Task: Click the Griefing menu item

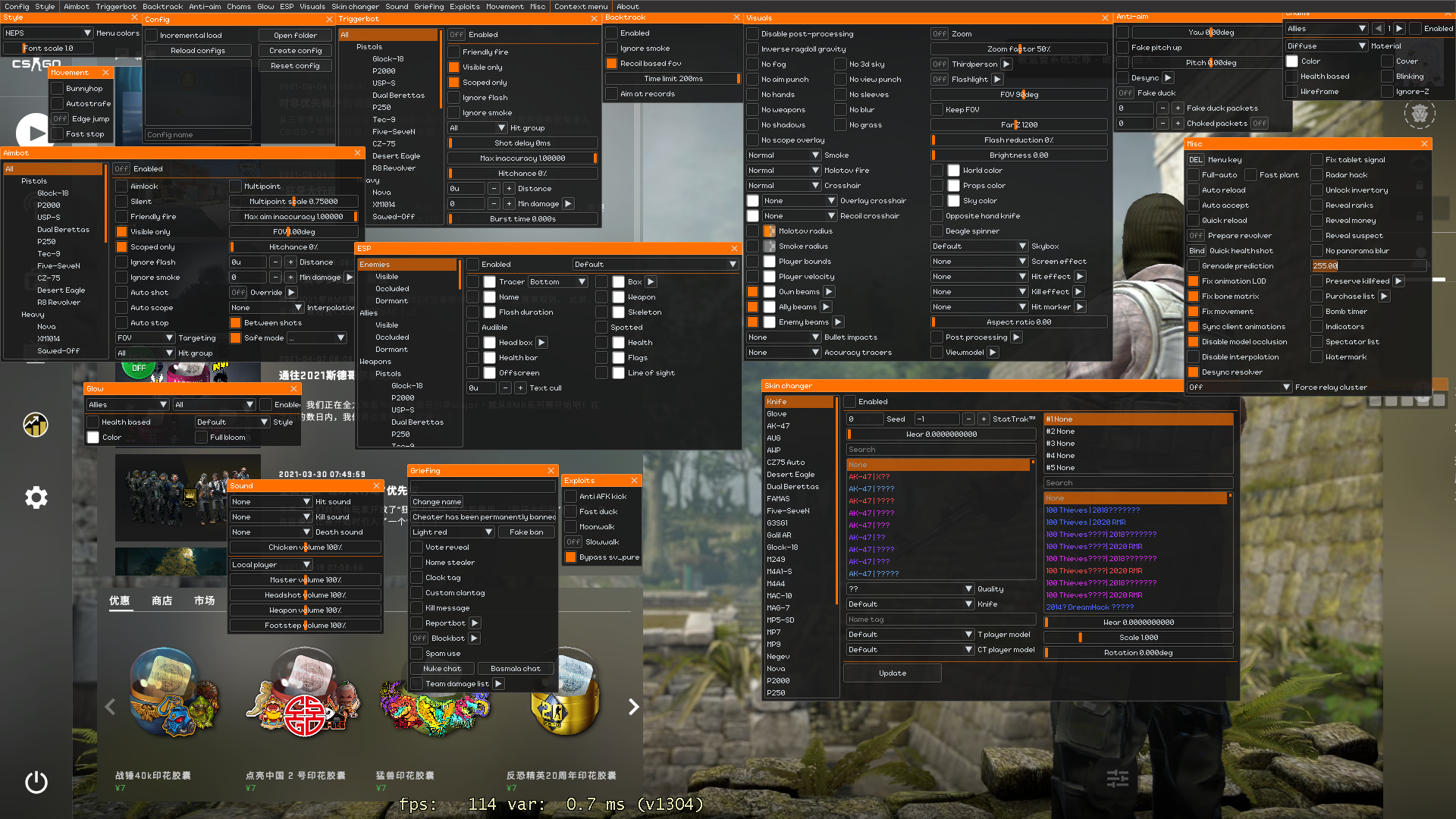Action: pos(428,7)
